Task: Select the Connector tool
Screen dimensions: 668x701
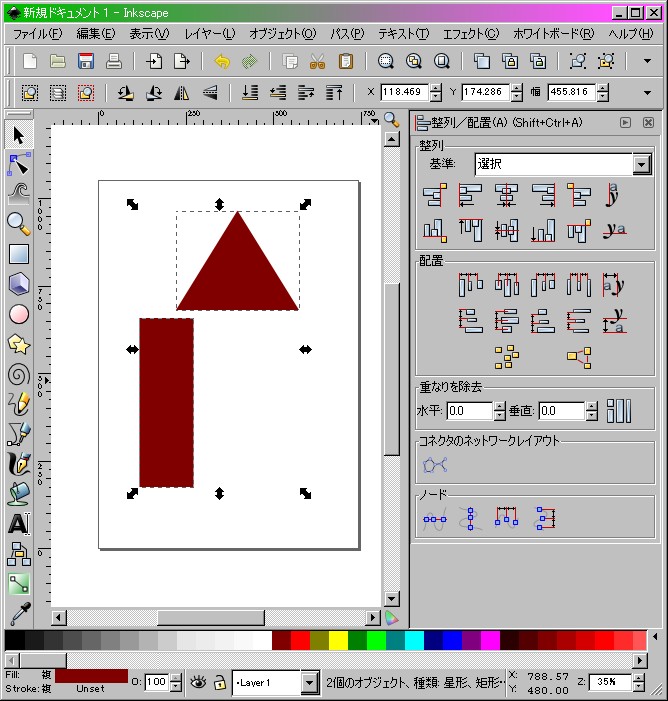Action: 19,554
